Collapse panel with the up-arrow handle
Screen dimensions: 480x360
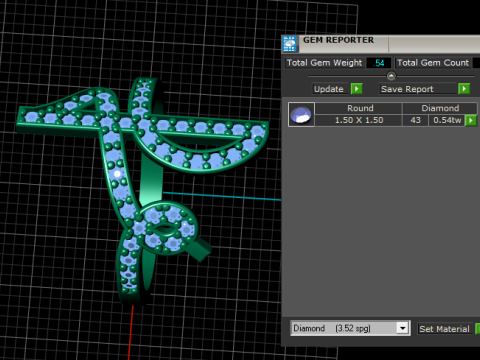[391, 76]
